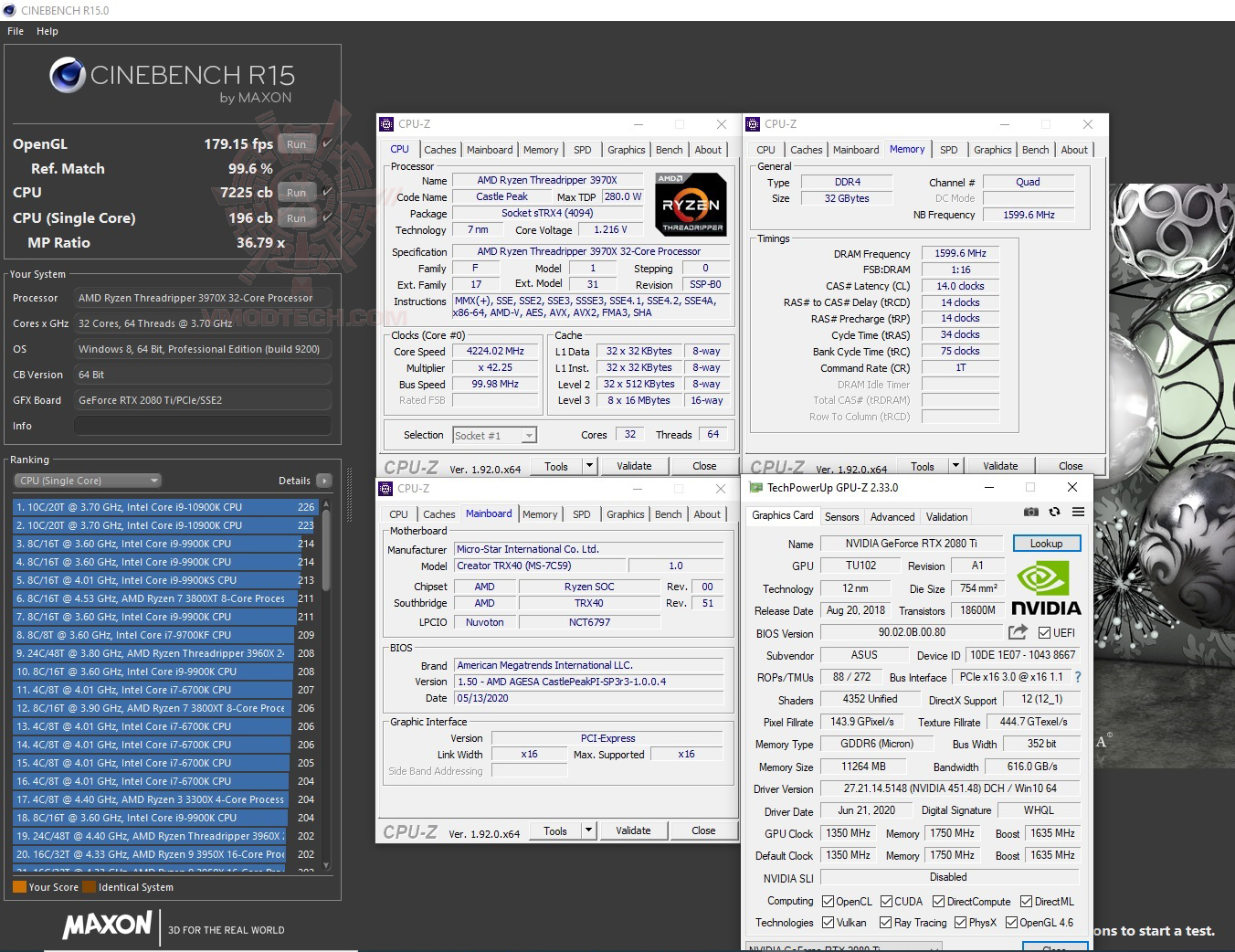Run the CPU multi-core benchmark
This screenshot has height=952, width=1235.
pos(297,193)
